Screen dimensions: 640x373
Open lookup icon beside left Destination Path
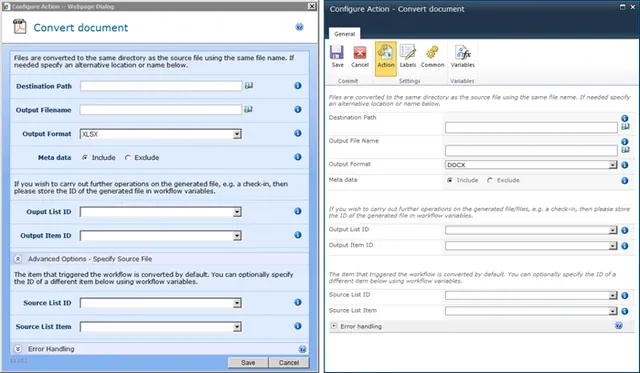pos(249,86)
